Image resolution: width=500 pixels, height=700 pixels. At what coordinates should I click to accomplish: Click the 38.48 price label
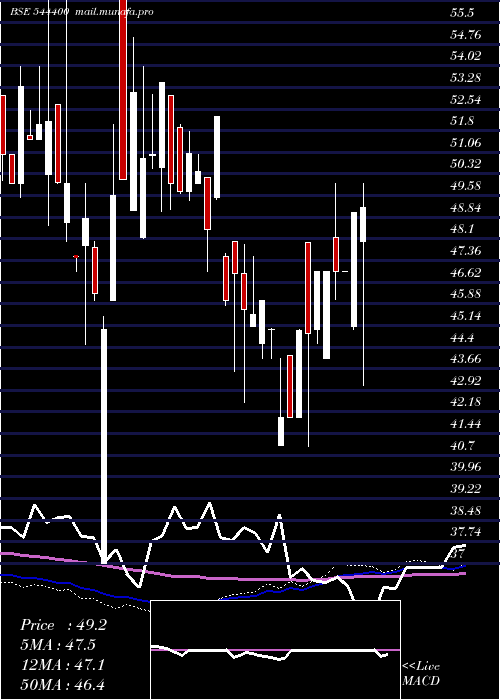tap(466, 511)
